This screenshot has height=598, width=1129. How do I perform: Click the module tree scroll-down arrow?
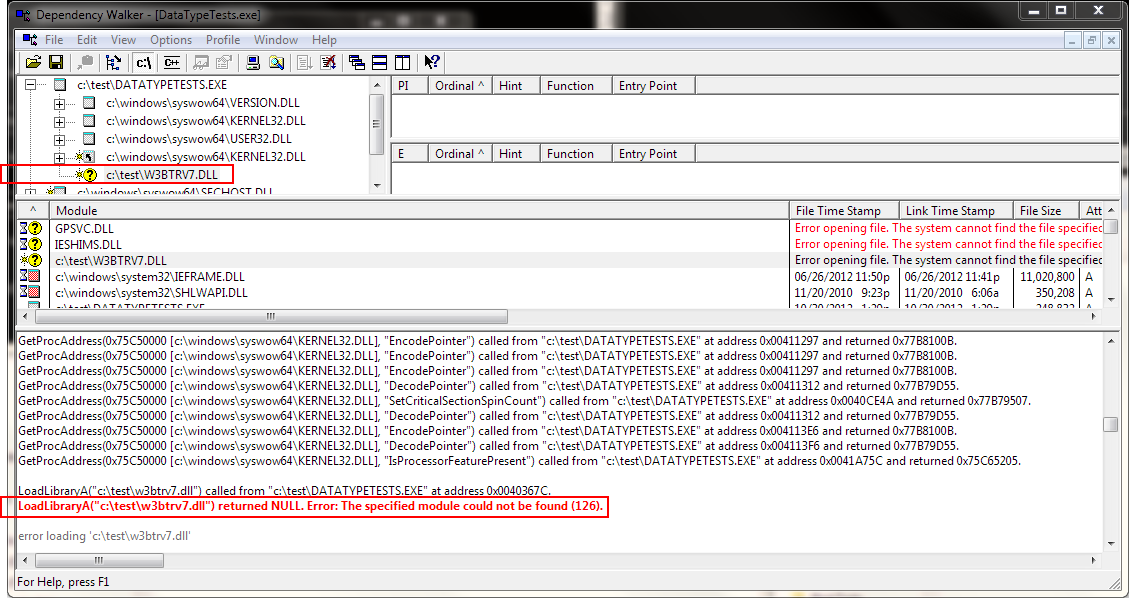pos(378,186)
